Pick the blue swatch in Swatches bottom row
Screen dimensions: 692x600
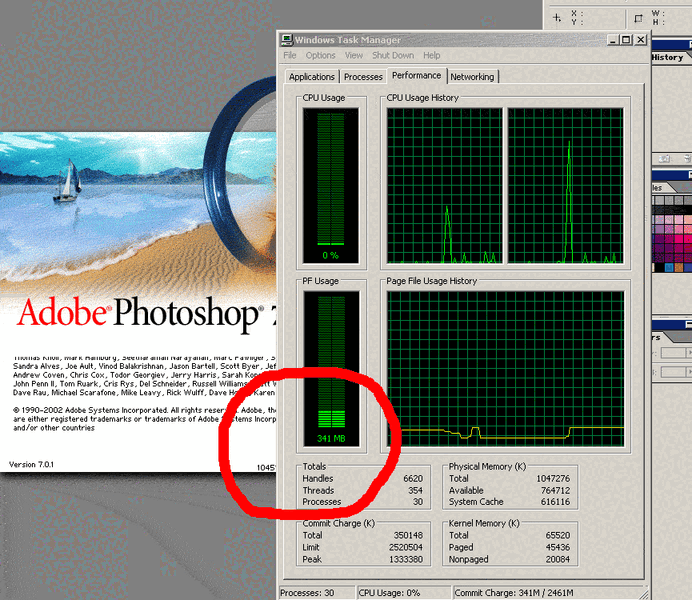[669, 268]
